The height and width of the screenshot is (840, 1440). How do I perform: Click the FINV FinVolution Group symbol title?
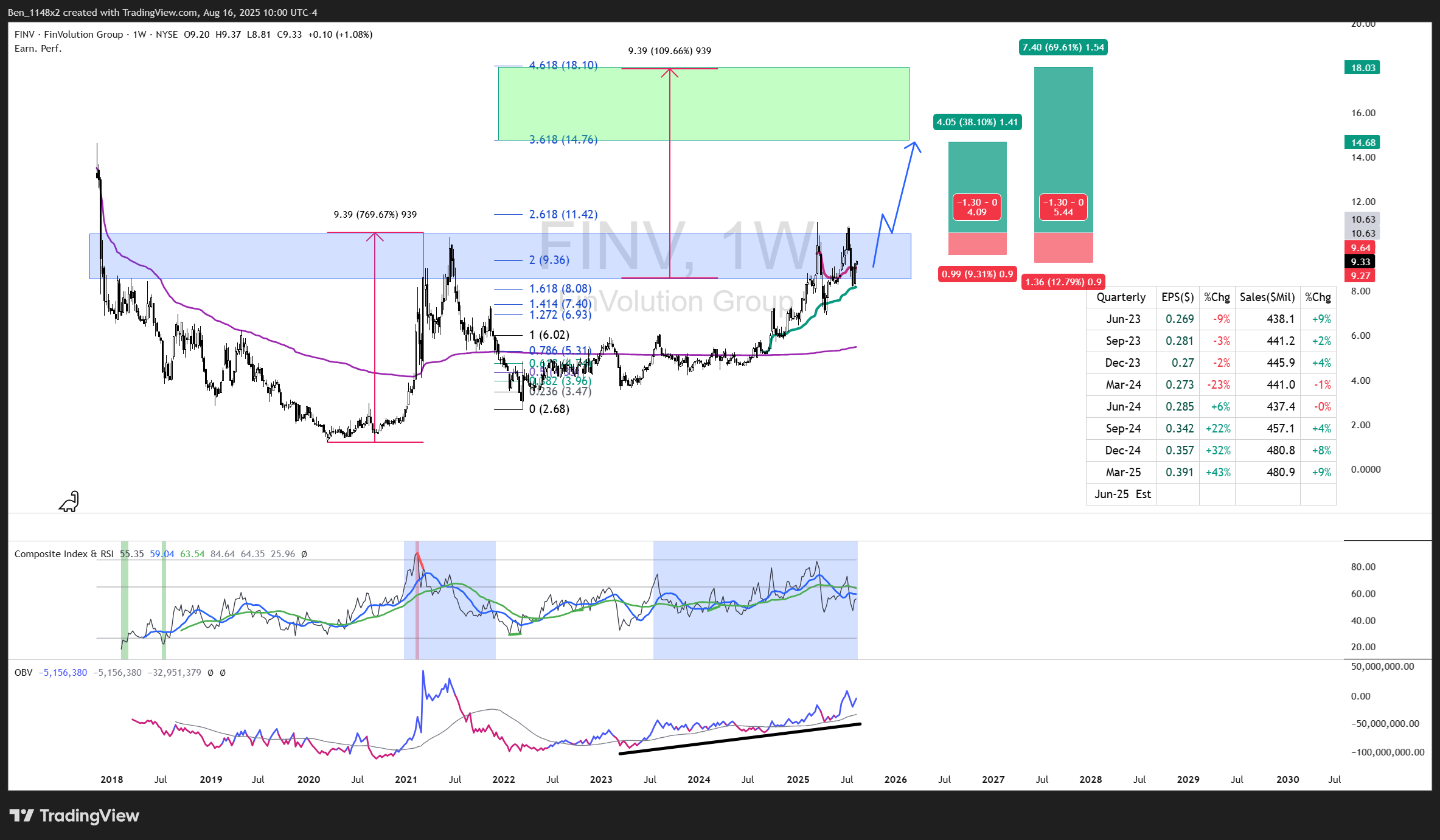coord(68,35)
